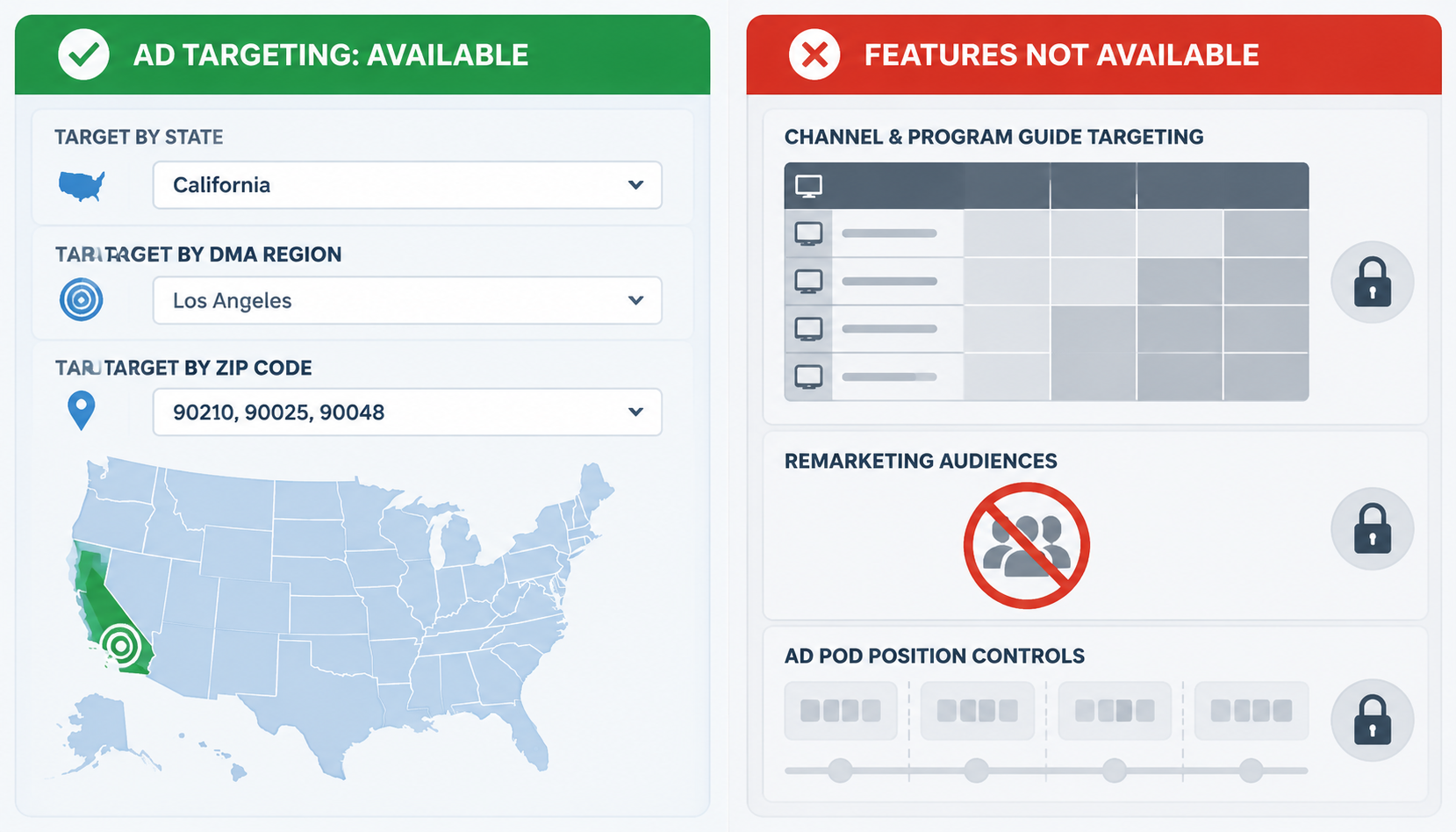Screen dimensions: 1456x832
Task: Click the lock icon for Remarketing Audiences
Action: pyautogui.click(x=1372, y=528)
